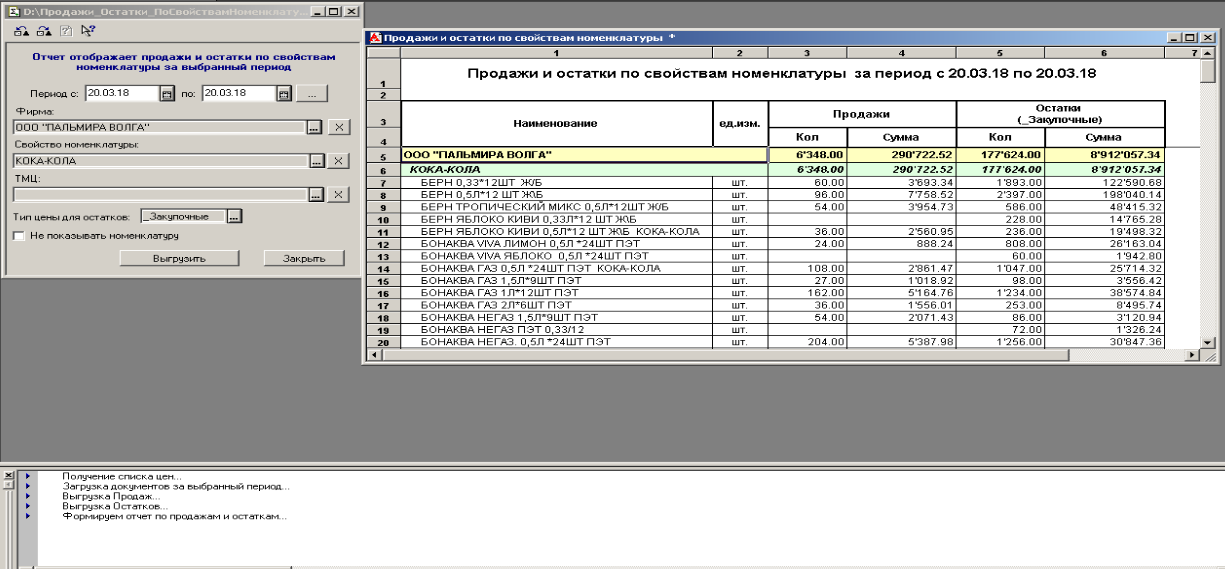The width and height of the screenshot is (1225, 569).
Task: Open the ТМЦ '...' selection button
Action: [315, 194]
